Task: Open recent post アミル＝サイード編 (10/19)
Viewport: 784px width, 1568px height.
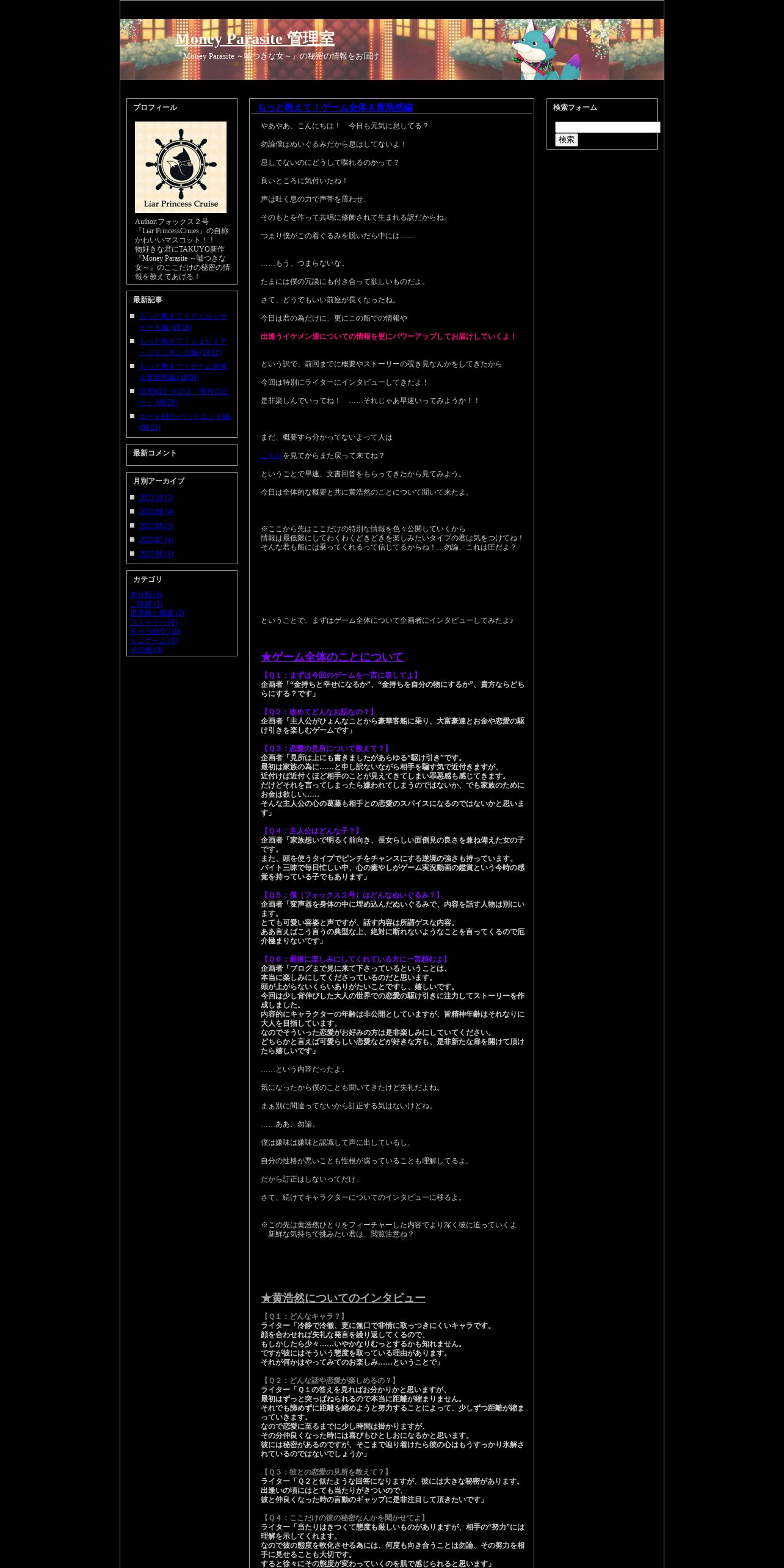Action: pyautogui.click(x=183, y=322)
